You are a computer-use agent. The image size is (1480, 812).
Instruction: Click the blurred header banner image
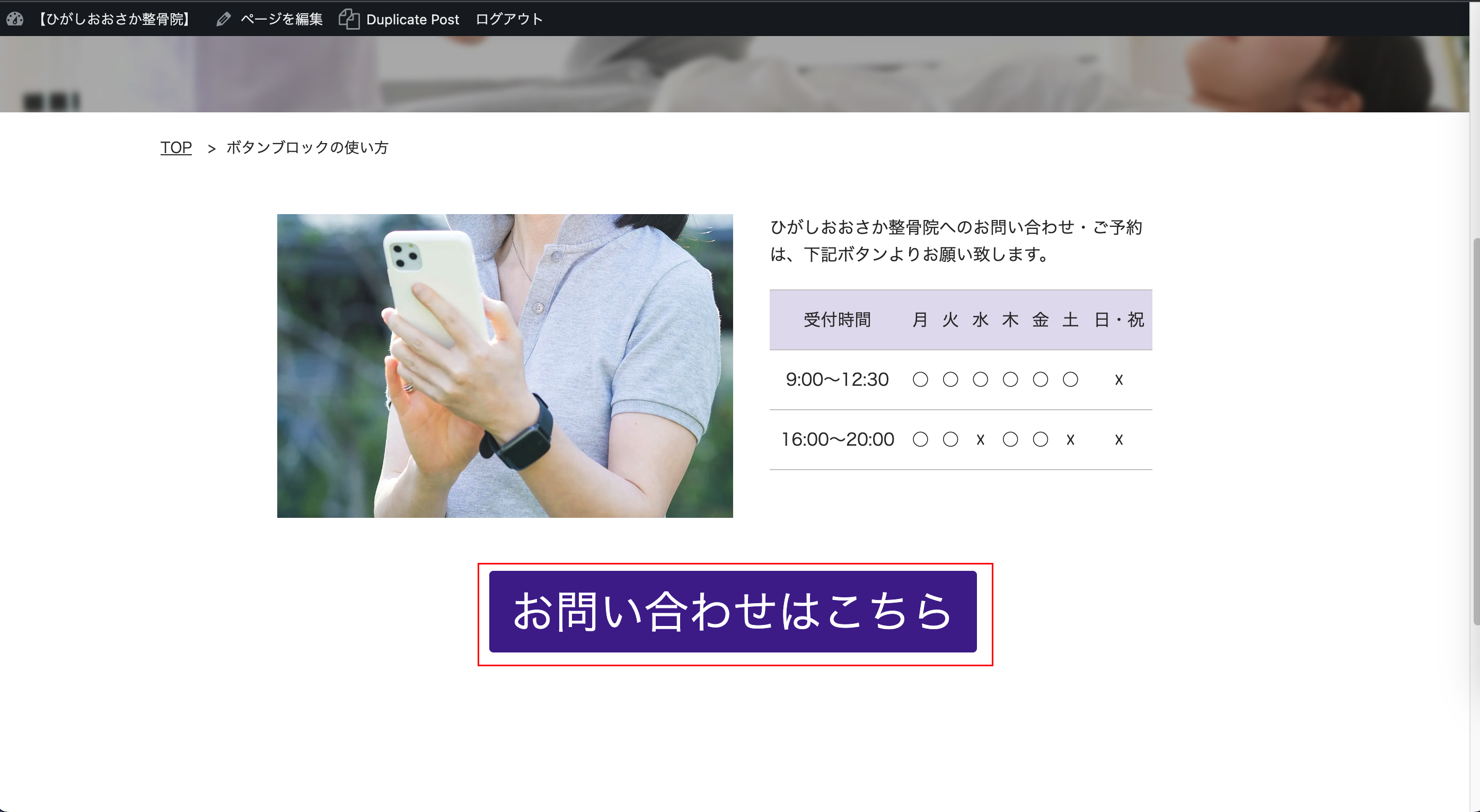735,74
